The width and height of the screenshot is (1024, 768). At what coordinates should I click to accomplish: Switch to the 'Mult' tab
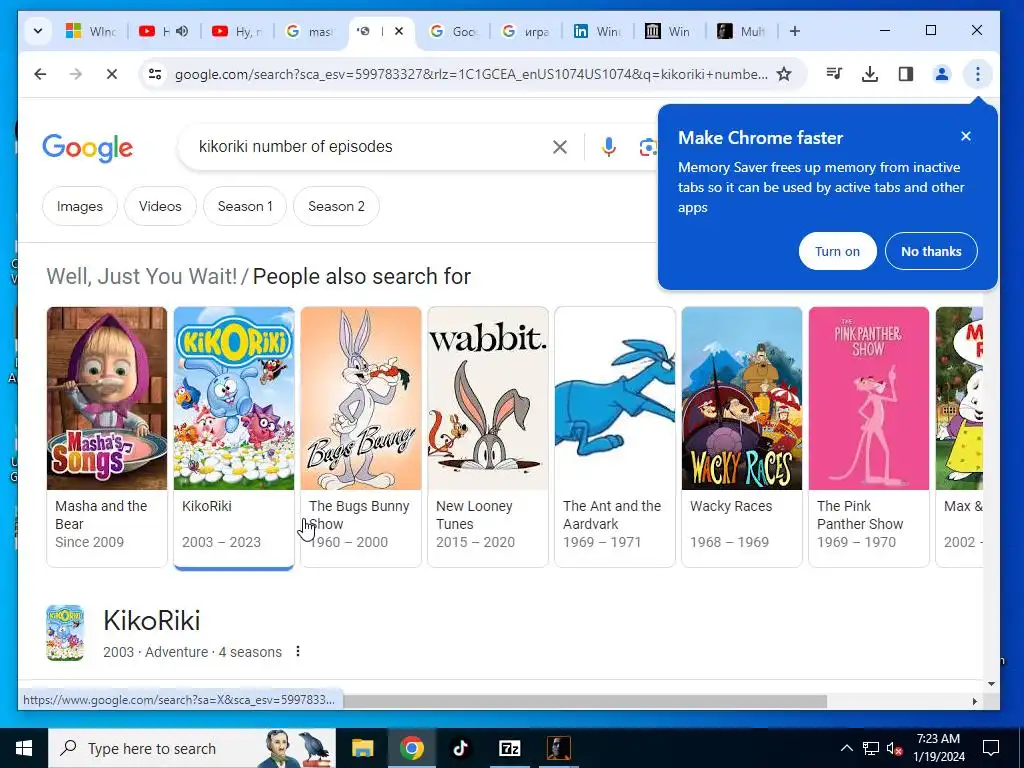click(743, 31)
